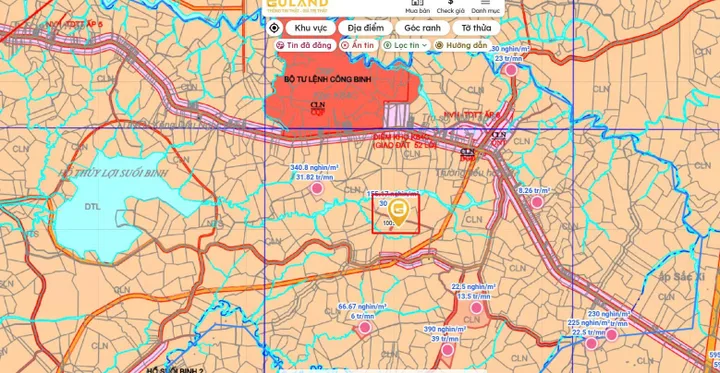Select the Địa điểm search tab

coord(366,28)
